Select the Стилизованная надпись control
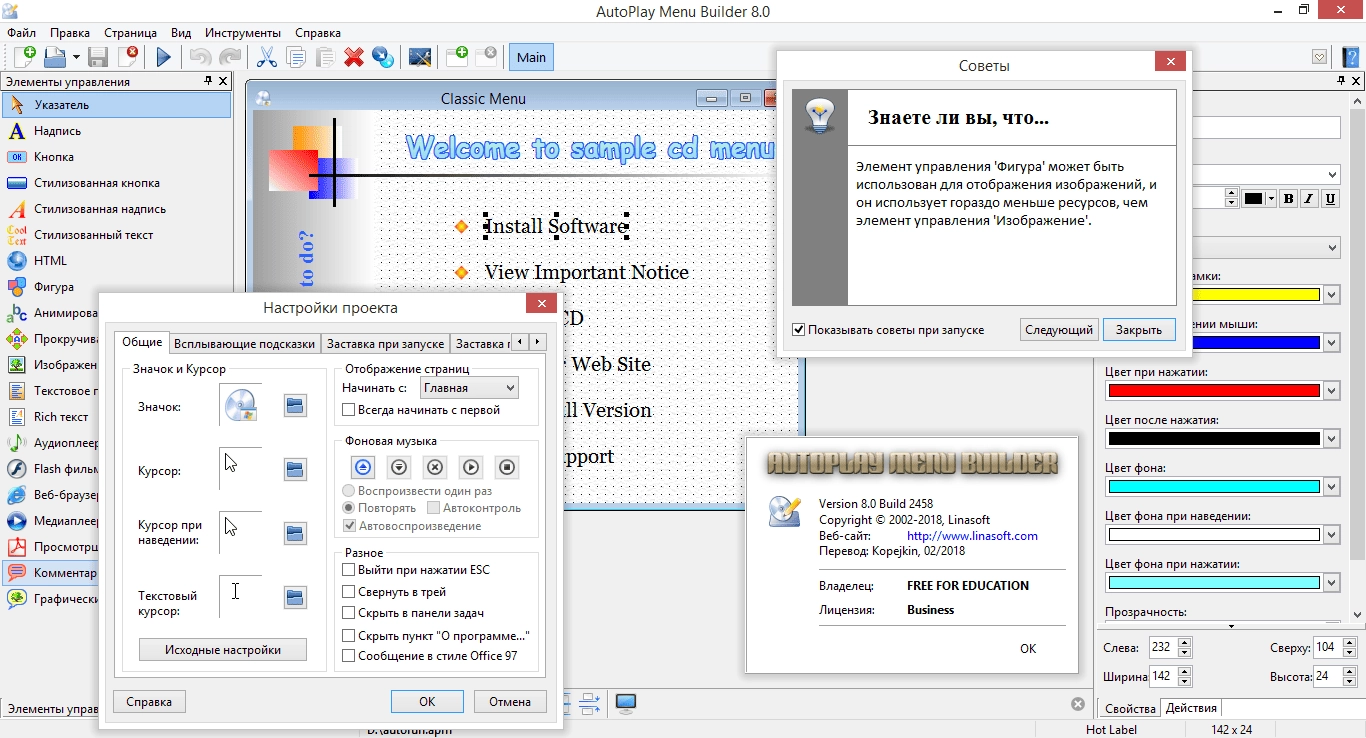Screen dimensions: 1366x738 (116, 208)
